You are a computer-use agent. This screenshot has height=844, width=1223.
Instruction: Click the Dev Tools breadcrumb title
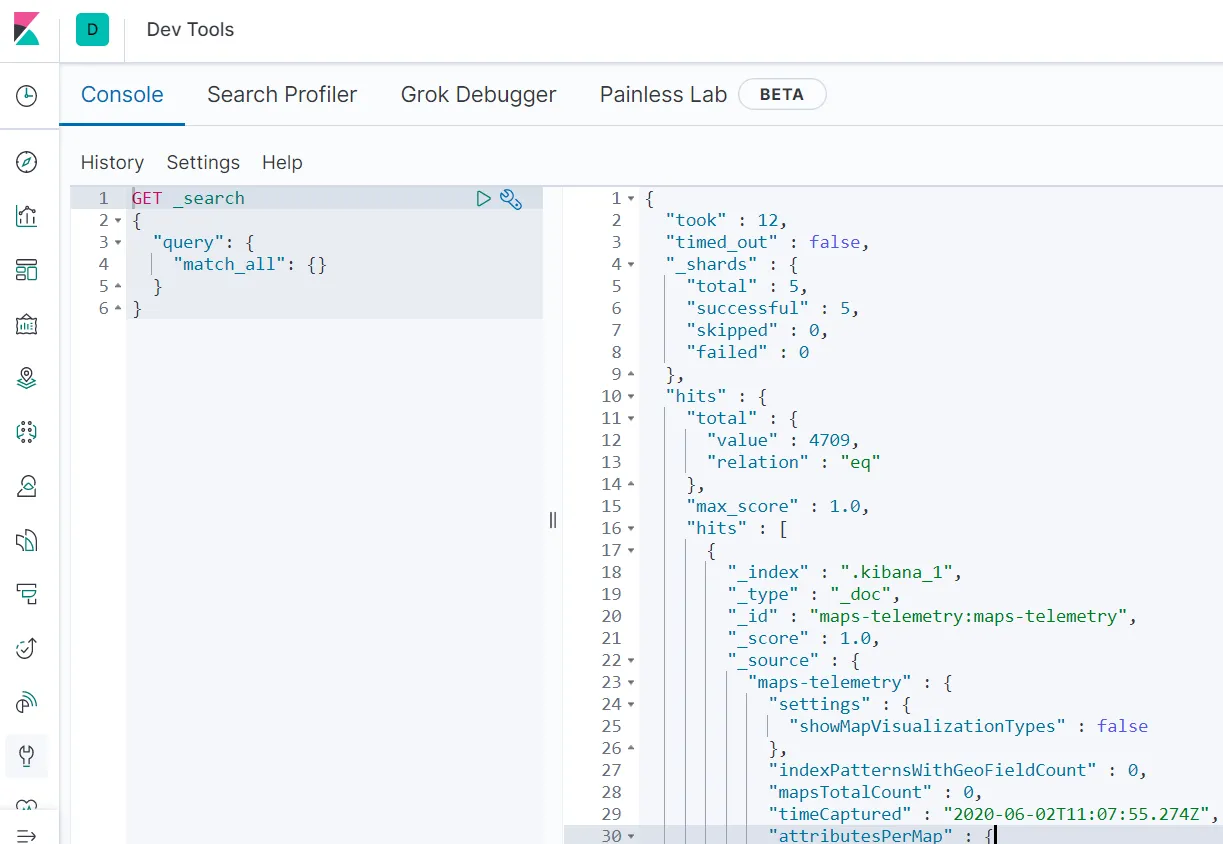pyautogui.click(x=190, y=29)
